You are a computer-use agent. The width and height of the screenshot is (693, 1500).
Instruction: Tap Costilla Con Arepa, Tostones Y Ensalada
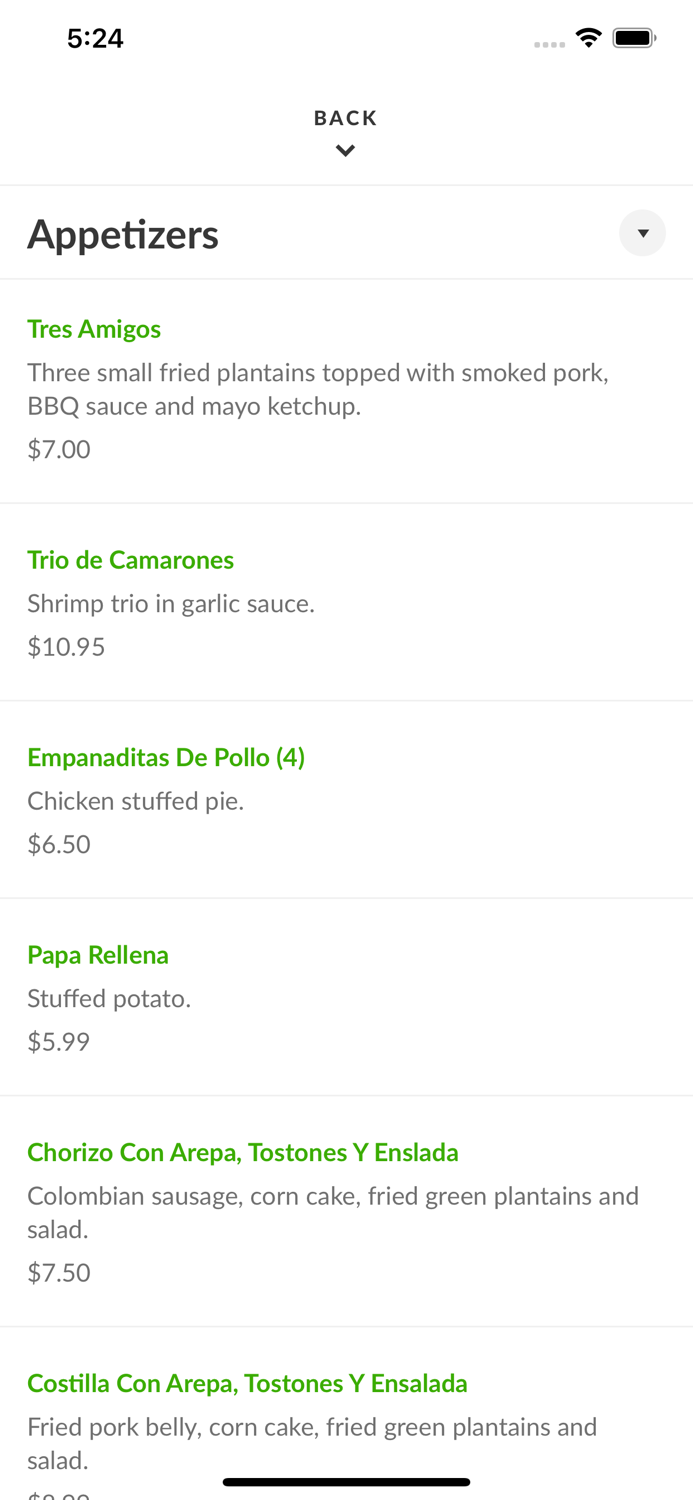(x=247, y=1383)
